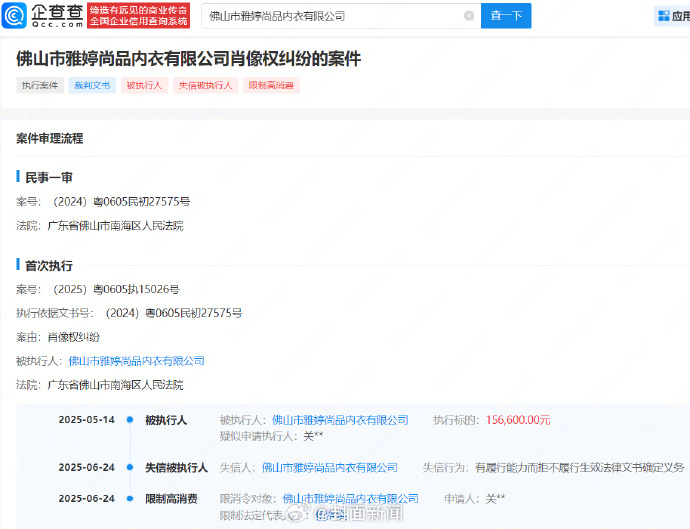Image resolution: width=690 pixels, height=529 pixels.
Task: Click the 申请人 关** text
Action: 474,499
